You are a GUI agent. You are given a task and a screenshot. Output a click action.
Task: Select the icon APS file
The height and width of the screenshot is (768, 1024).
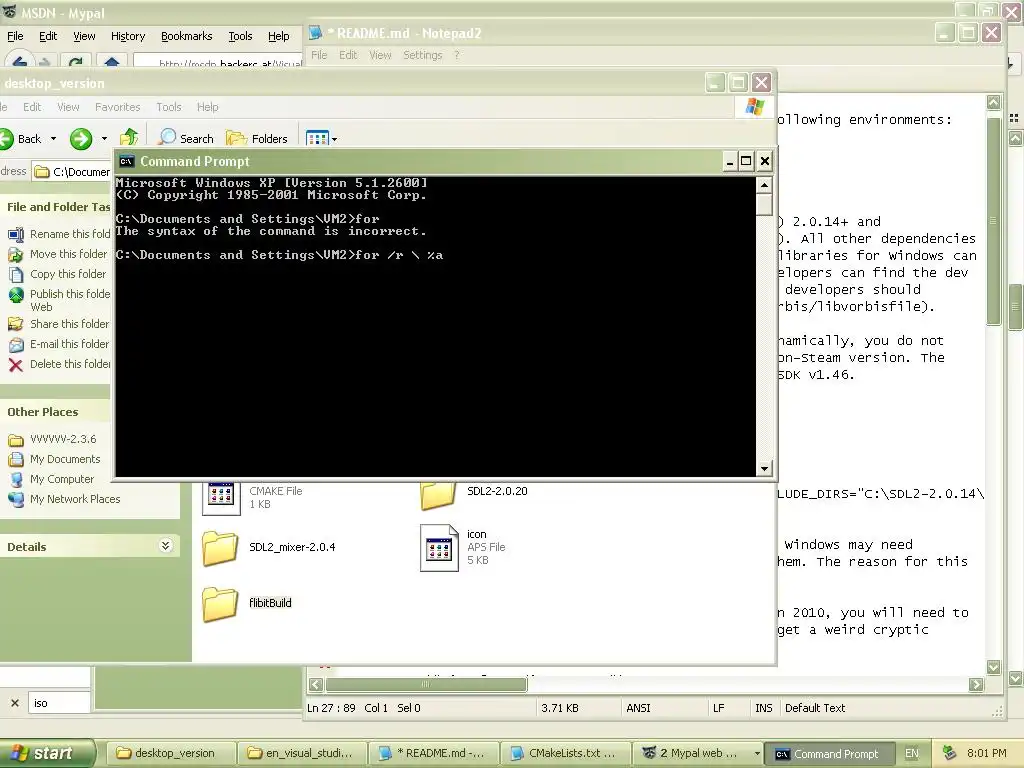[x=439, y=548]
